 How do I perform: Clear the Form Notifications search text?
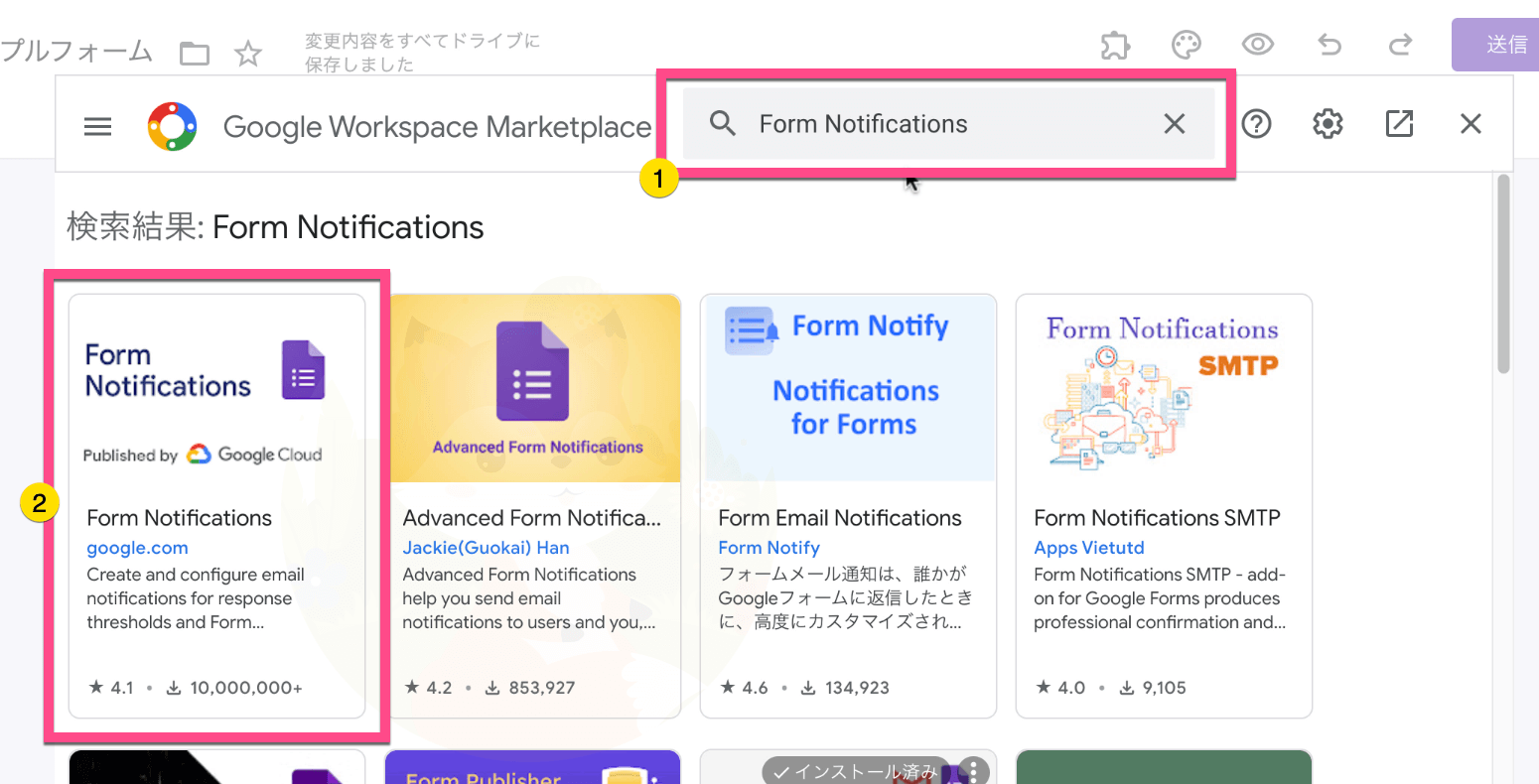point(1175,124)
